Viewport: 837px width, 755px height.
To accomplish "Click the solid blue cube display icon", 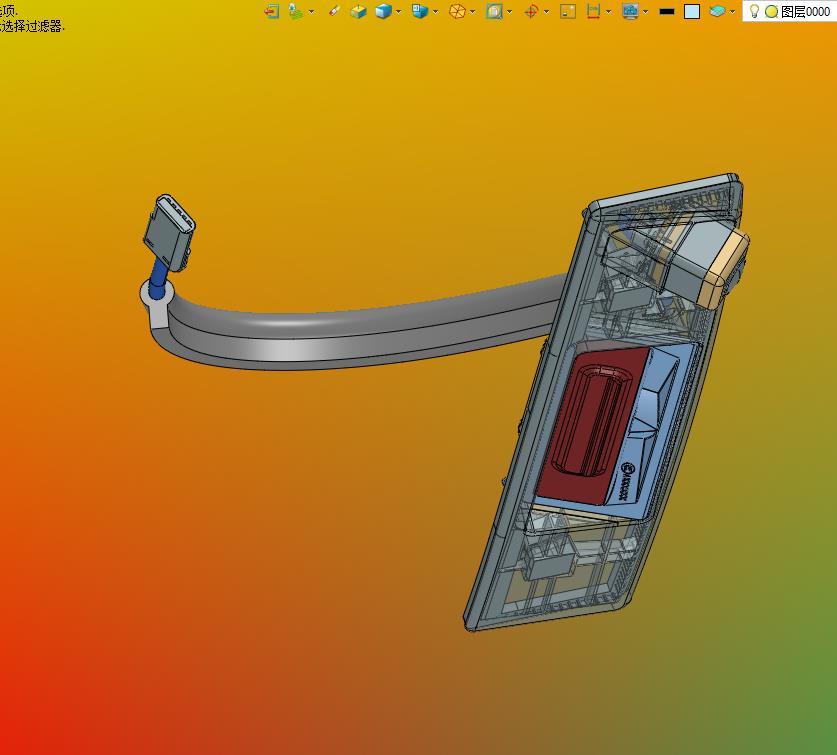I will [x=383, y=11].
